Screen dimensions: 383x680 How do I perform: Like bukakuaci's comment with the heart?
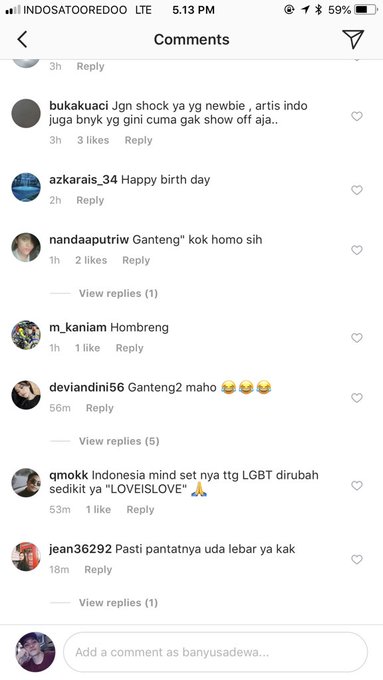(x=357, y=116)
